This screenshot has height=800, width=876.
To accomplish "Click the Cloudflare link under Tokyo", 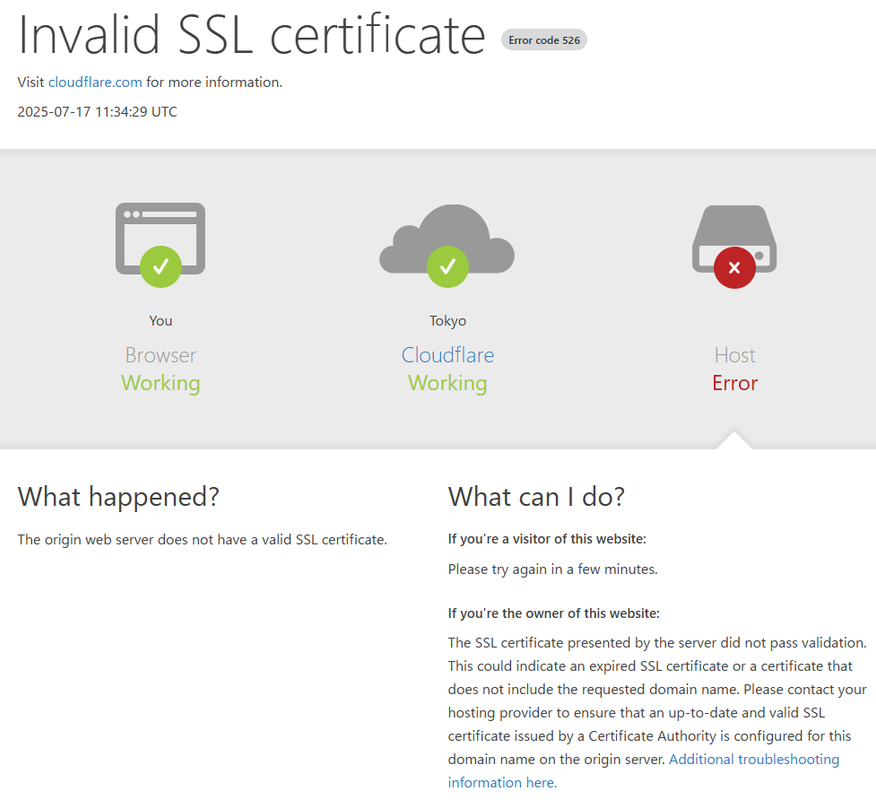I will 447,355.
